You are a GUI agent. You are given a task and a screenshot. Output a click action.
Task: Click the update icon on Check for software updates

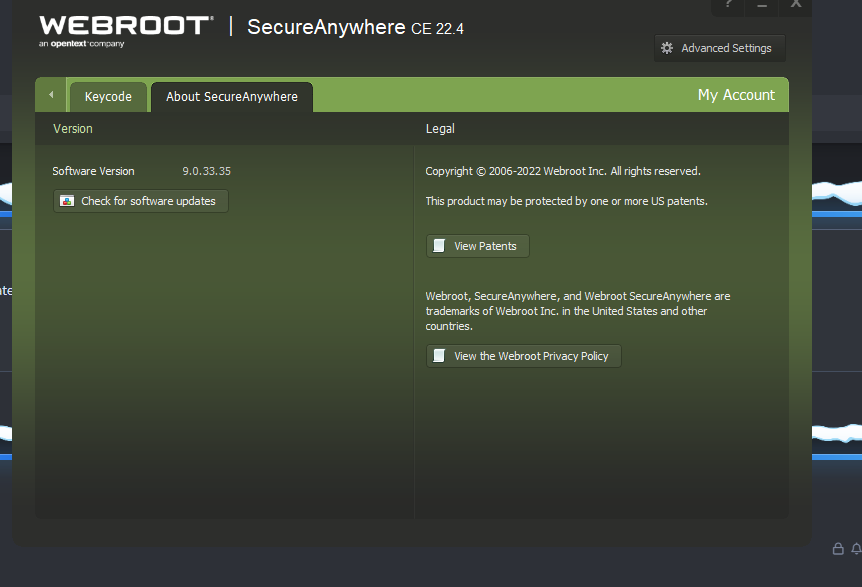pyautogui.click(x=67, y=201)
